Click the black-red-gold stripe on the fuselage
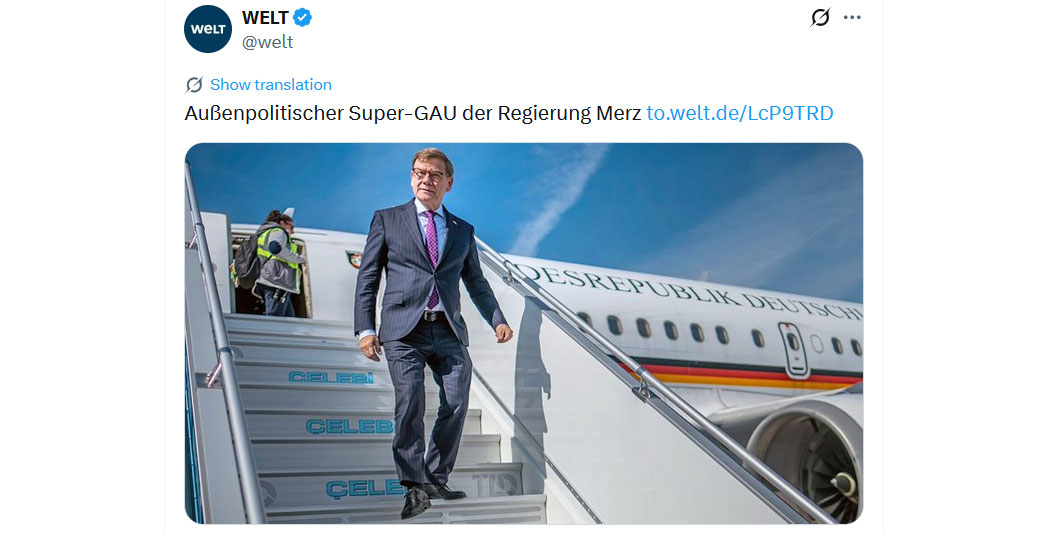The width and height of the screenshot is (1050, 533). click(x=720, y=376)
